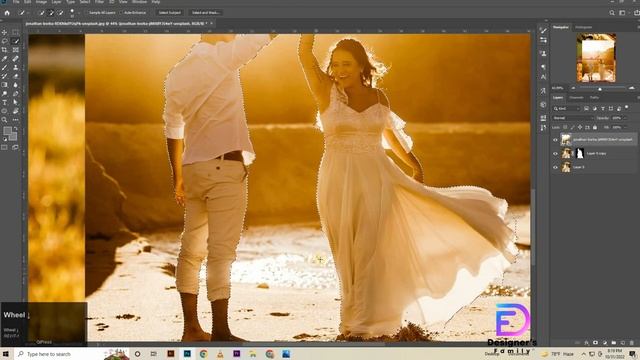Select the Gradient tool
Viewport: 640px width, 360px height.
4,85
